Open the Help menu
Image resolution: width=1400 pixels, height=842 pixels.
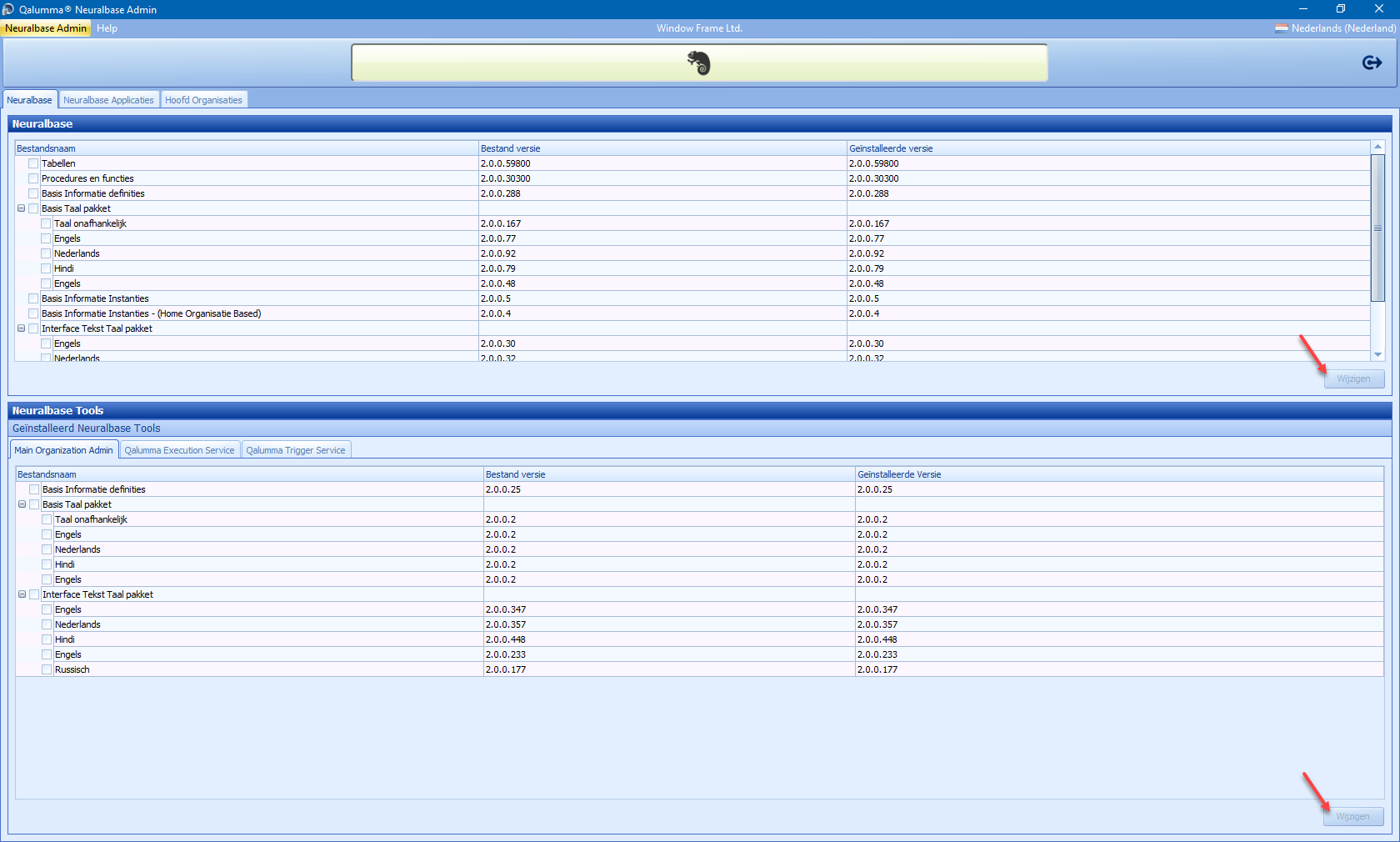[x=107, y=28]
